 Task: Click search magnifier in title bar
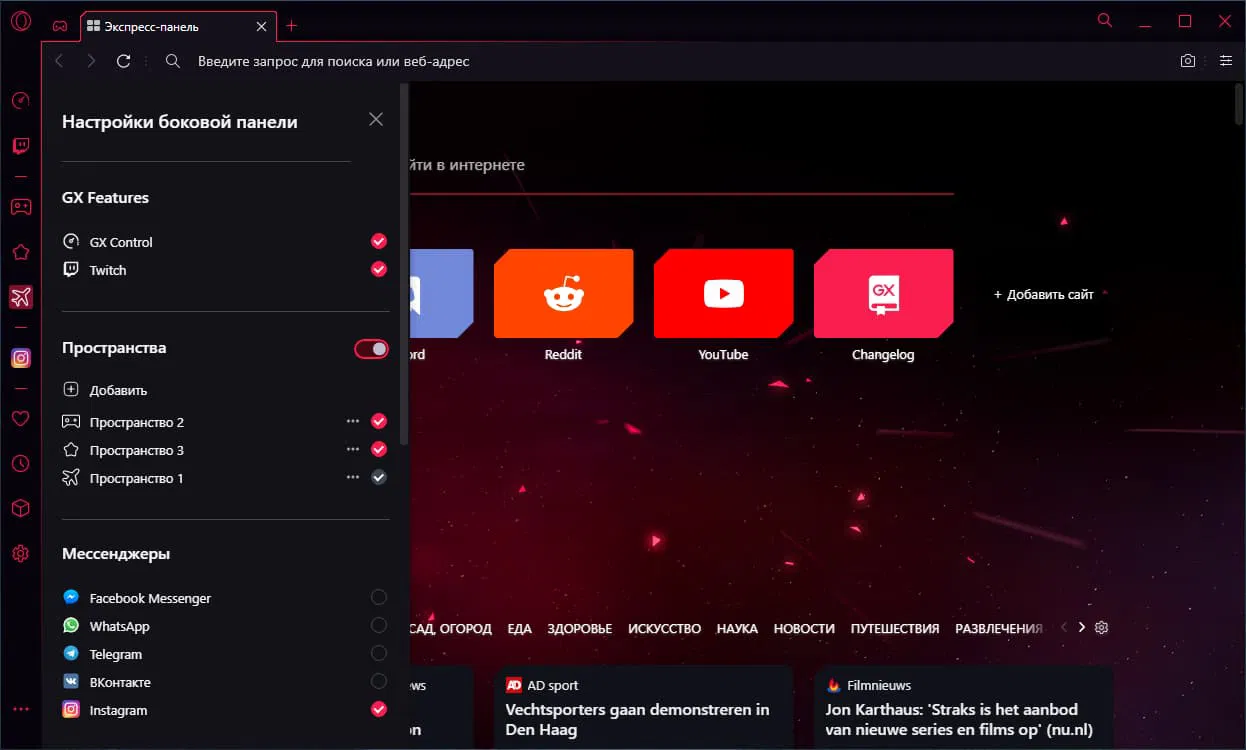pyautogui.click(x=1105, y=20)
